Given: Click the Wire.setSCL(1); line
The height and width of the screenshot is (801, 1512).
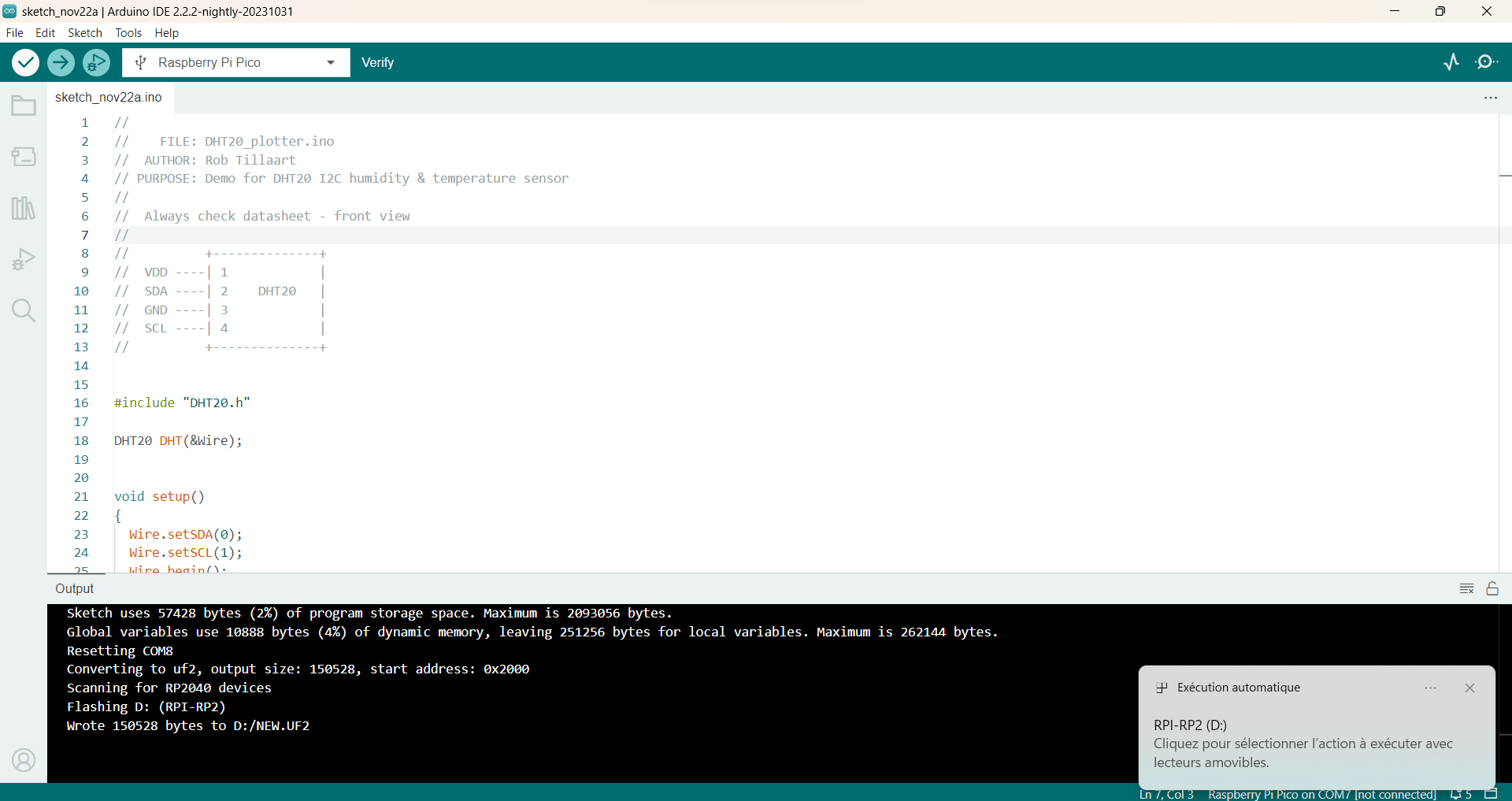Looking at the screenshot, I should 186,553.
